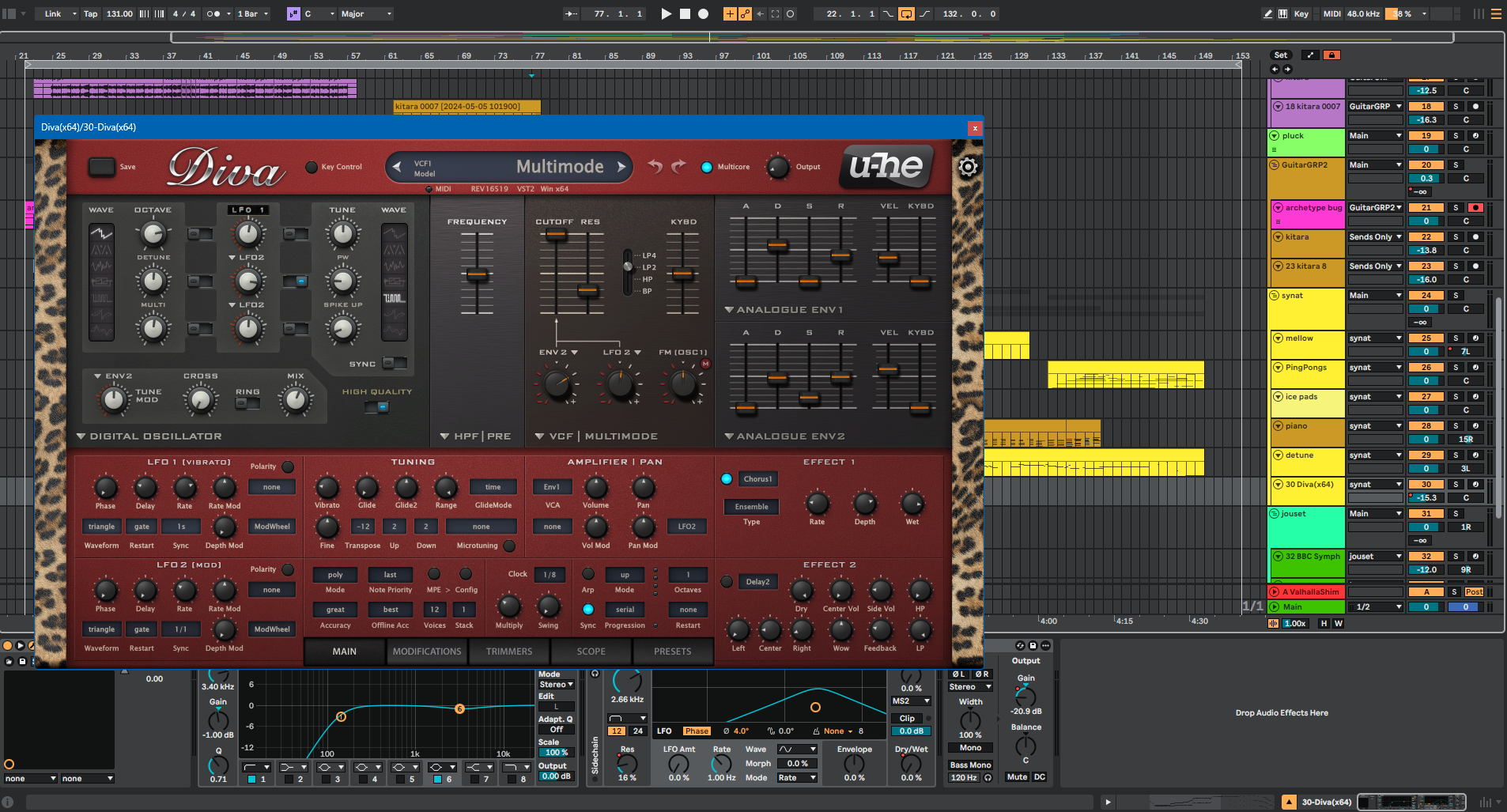Arm recording on the archetype bug track
The width and height of the screenshot is (1507, 812).
pos(1475,208)
